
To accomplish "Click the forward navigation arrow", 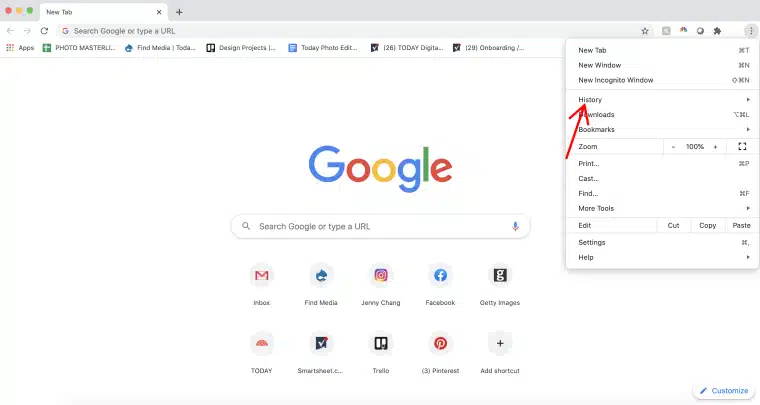I will pos(27,31).
